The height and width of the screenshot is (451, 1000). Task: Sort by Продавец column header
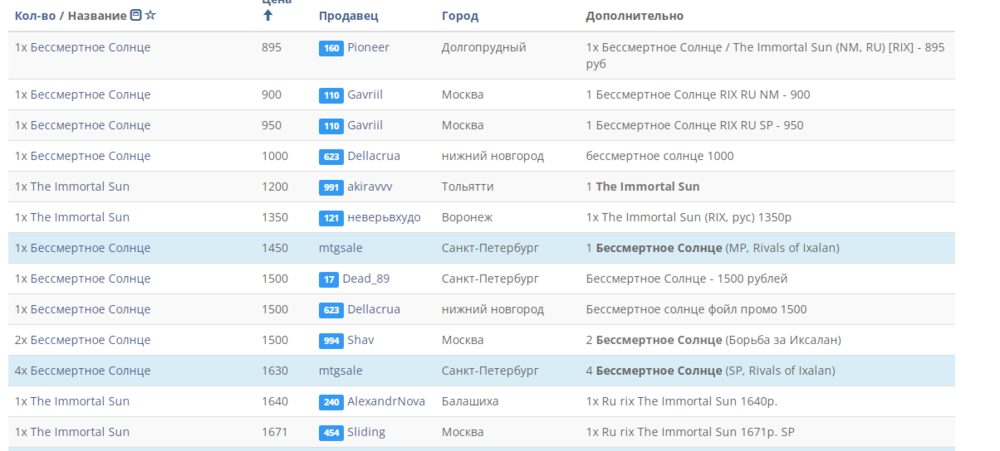[x=348, y=16]
